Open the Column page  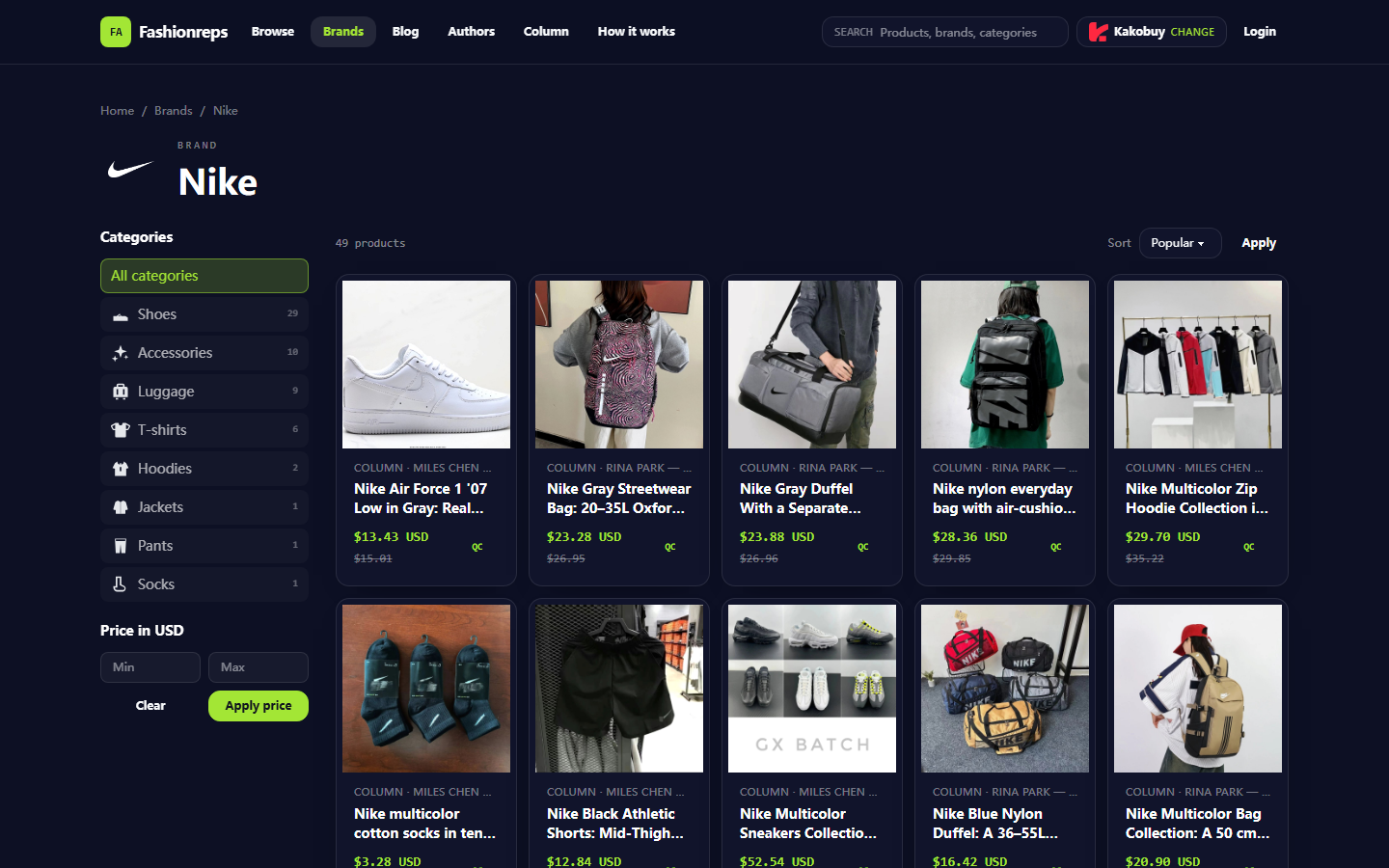coord(546,32)
